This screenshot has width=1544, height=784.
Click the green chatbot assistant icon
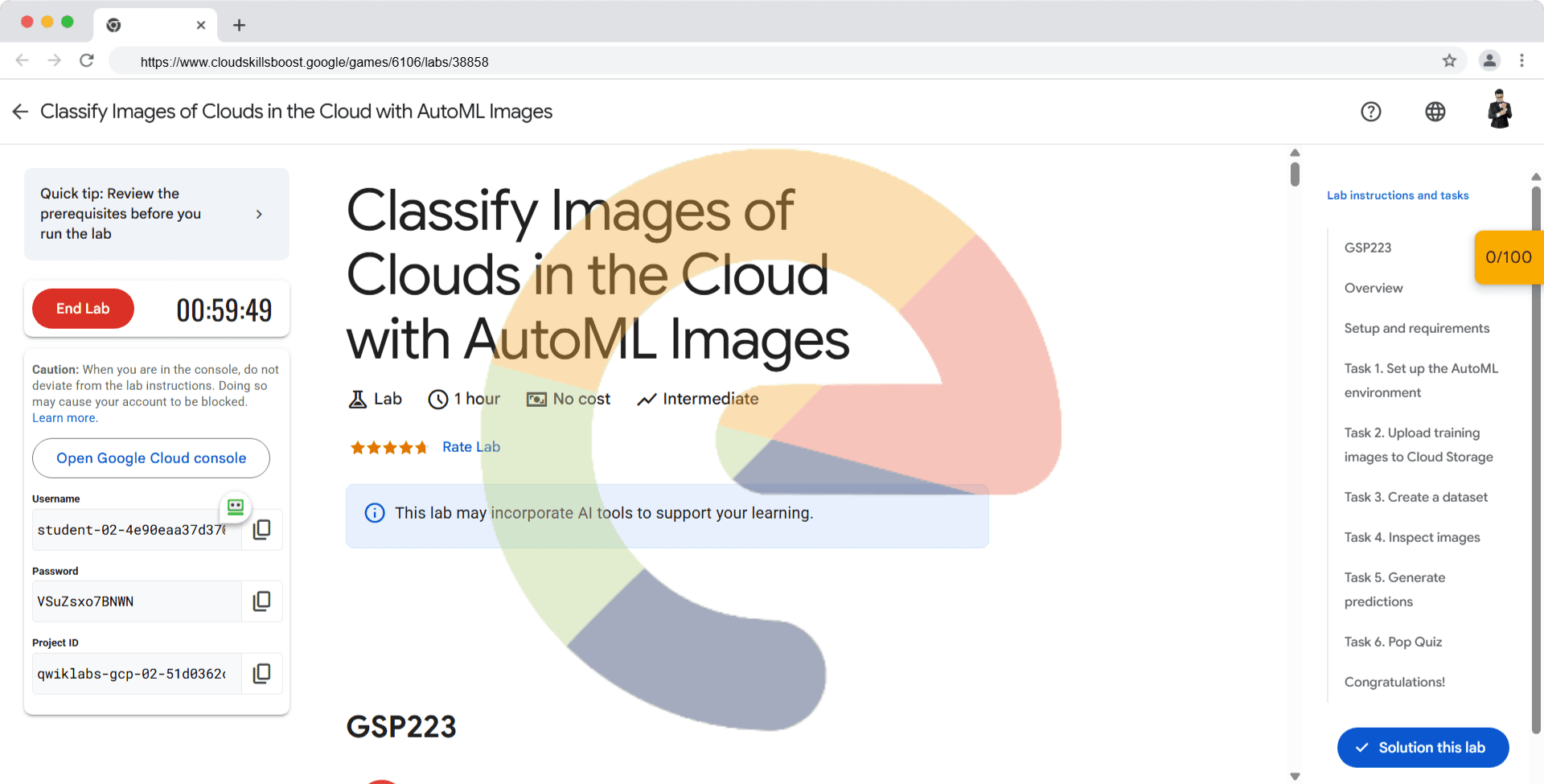coord(236,507)
